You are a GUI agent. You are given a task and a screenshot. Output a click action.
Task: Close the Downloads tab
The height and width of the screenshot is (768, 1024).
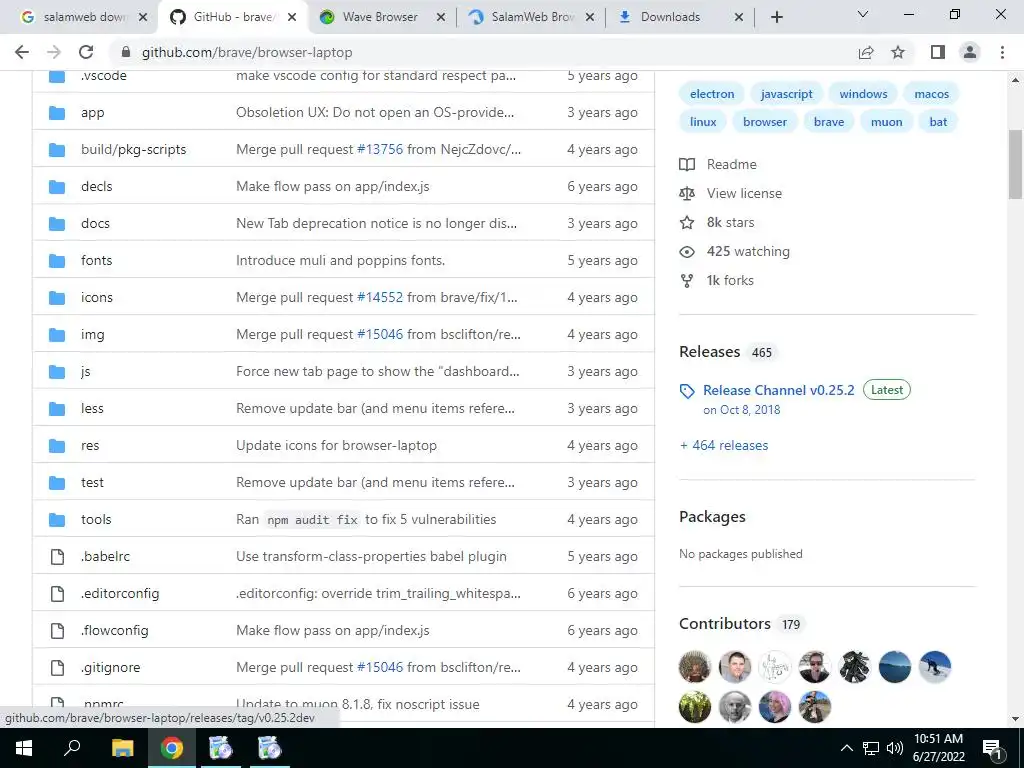739,18
